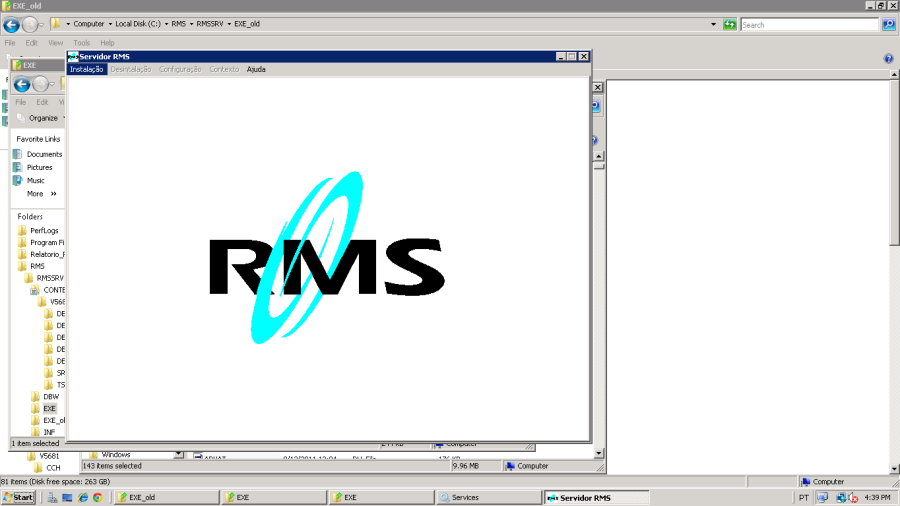Select the DBW folder in tree
Viewport: 900px width, 506px height.
[x=51, y=397]
